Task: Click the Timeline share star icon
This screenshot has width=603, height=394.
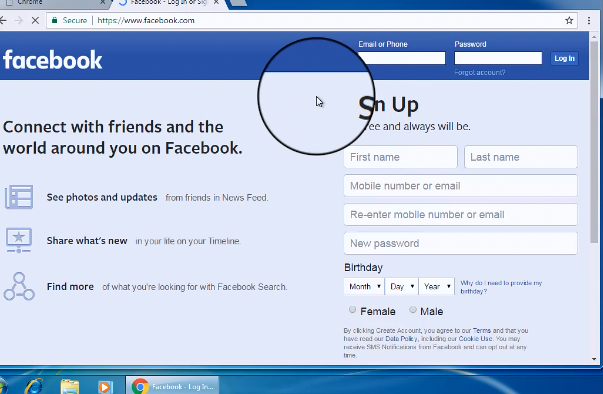Action: click(x=18, y=240)
